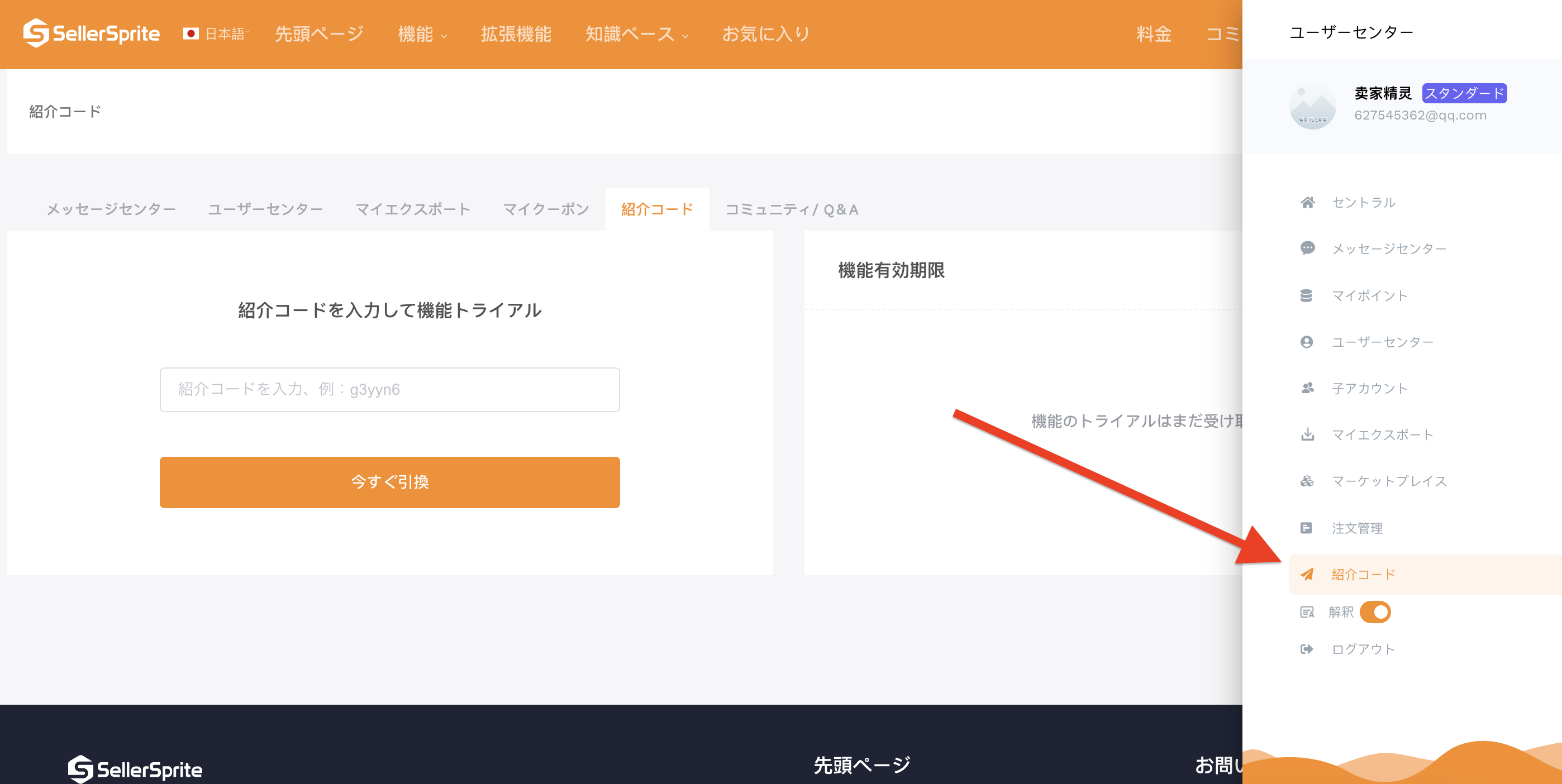1562x784 pixels.
Task: Expand the 知識ベース dropdown menu
Action: pyautogui.click(x=637, y=34)
